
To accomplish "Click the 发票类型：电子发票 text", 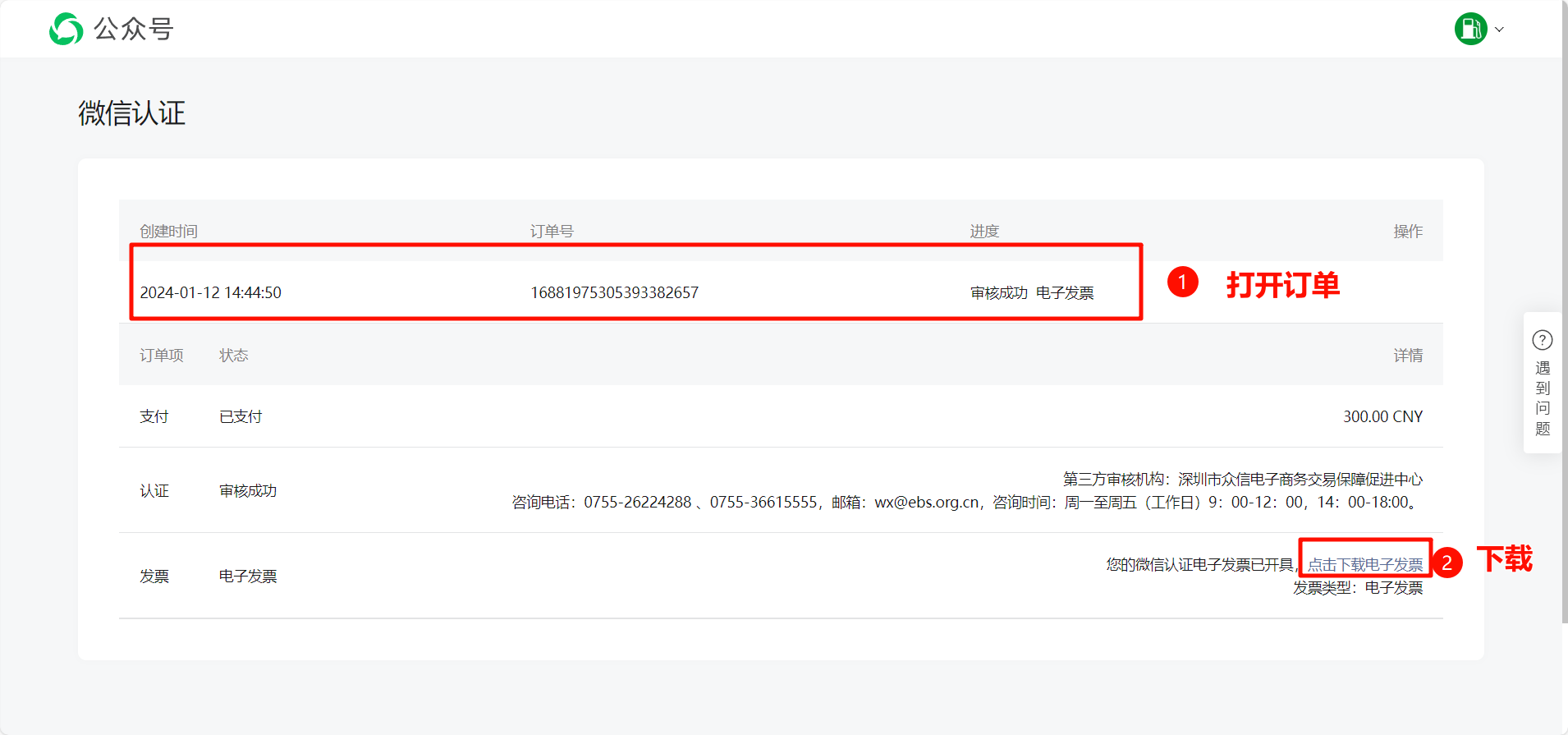I will 1358,588.
